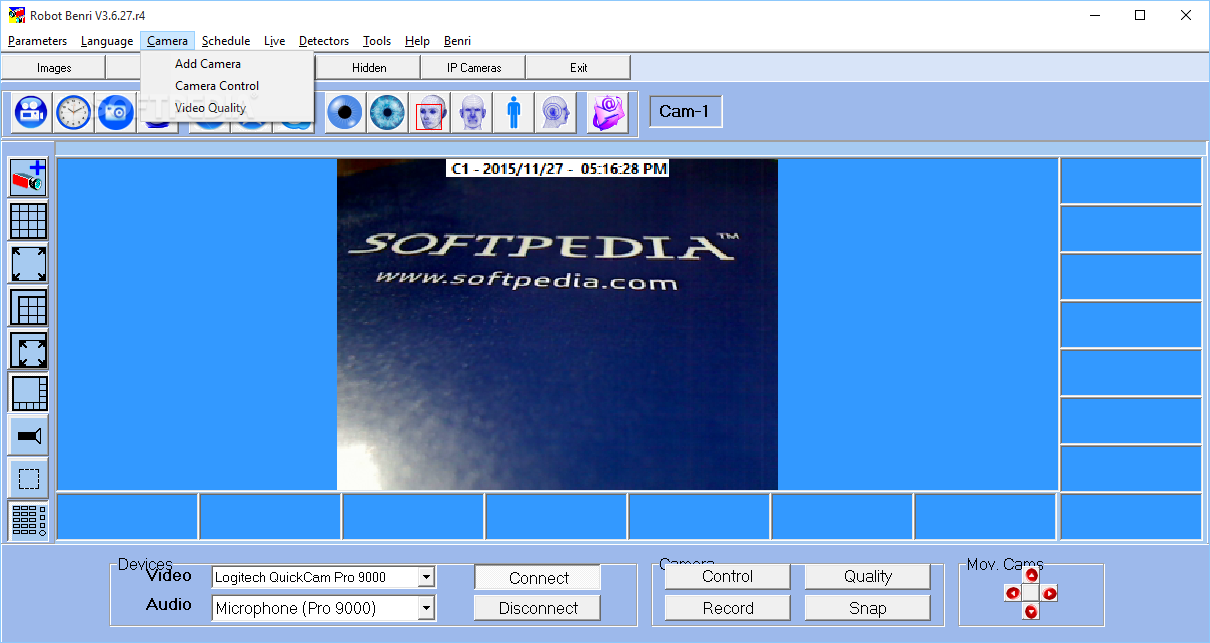Click the blue snapshot camera icon
The height and width of the screenshot is (643, 1210).
tap(115, 112)
